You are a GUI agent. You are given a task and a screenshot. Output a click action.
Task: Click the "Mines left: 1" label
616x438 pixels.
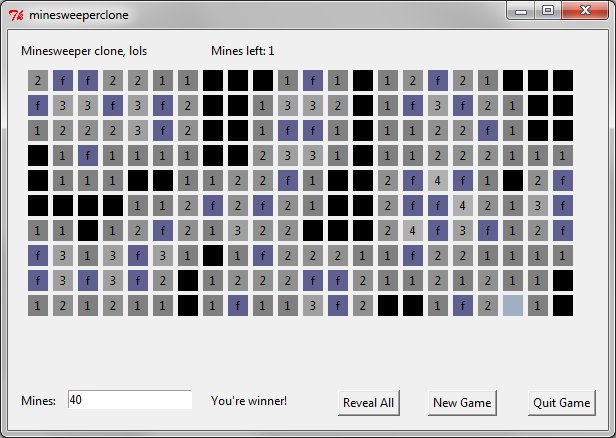(242, 51)
